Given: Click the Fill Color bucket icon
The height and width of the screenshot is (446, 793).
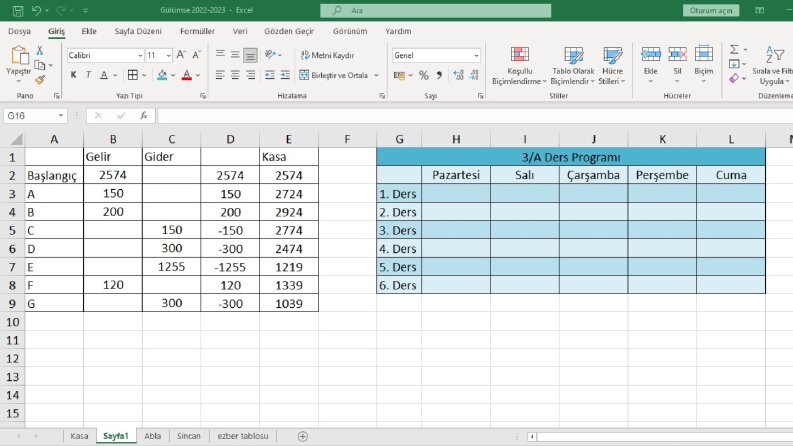Looking at the screenshot, I should [162, 75].
